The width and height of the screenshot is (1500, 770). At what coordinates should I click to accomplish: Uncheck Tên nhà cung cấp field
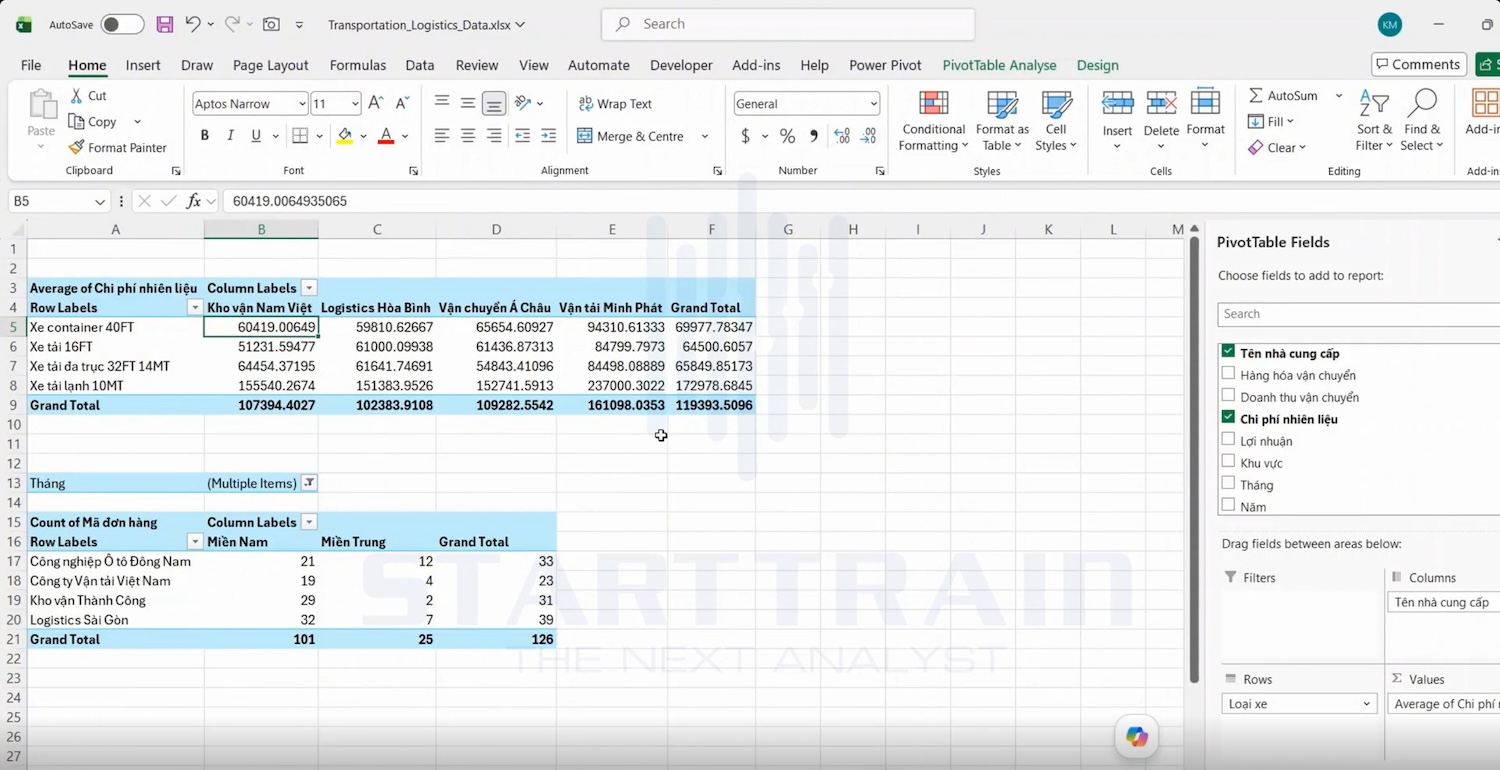coord(1228,352)
